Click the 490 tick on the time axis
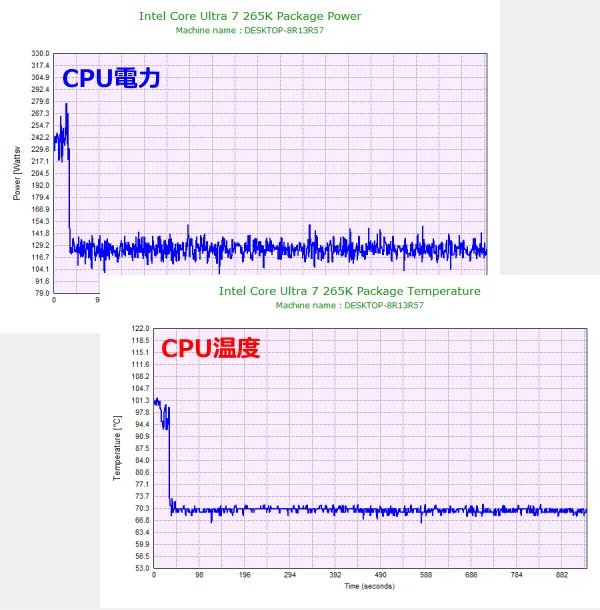 click(x=381, y=575)
